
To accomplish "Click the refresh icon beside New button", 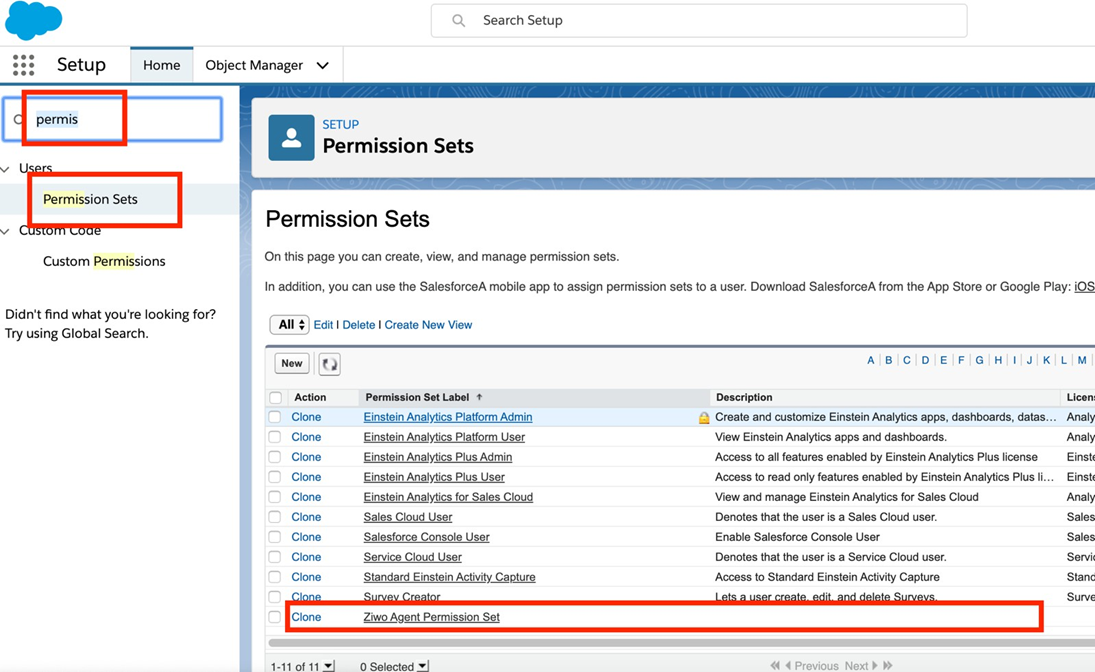I will (x=330, y=364).
